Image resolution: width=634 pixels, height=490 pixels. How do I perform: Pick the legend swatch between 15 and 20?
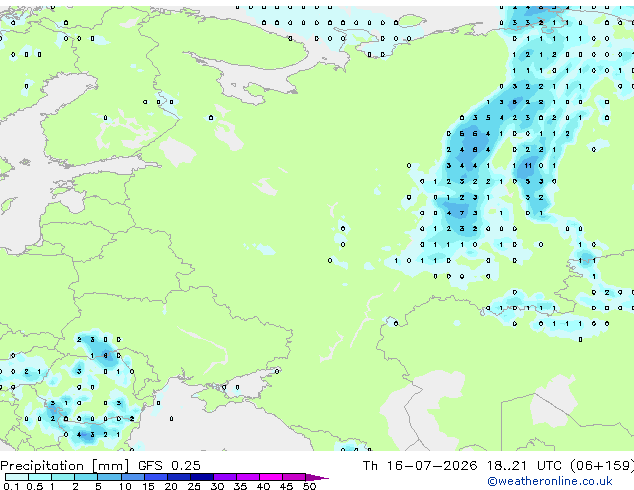point(156,477)
